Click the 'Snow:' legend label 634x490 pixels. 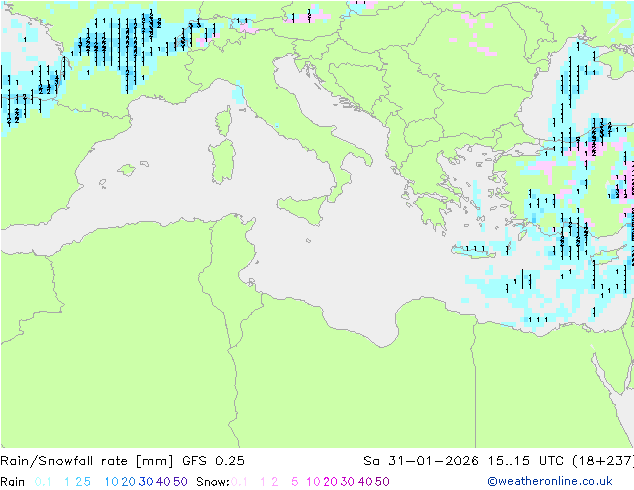click(213, 482)
